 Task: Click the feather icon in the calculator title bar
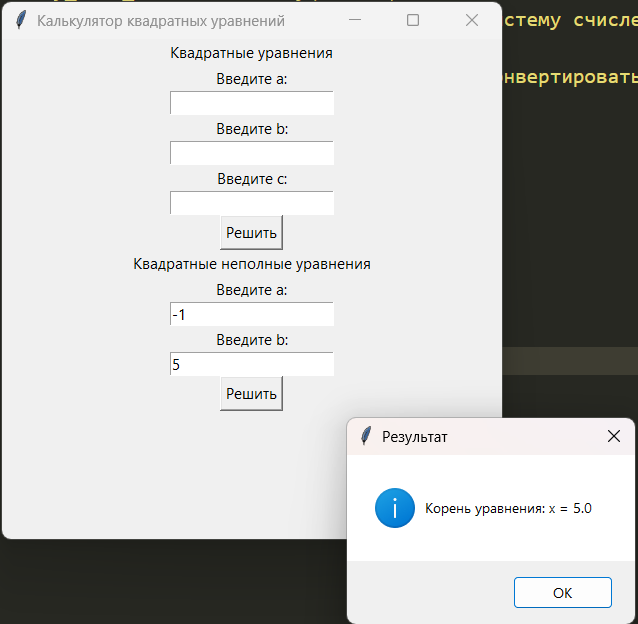coord(21,20)
